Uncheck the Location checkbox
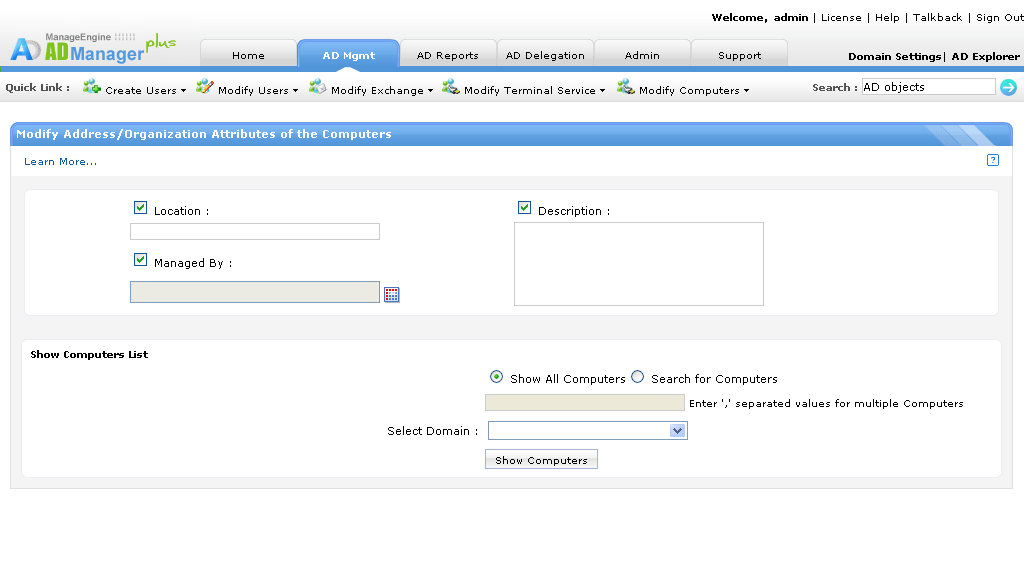Viewport: 1024px width, 573px height. pyautogui.click(x=141, y=208)
